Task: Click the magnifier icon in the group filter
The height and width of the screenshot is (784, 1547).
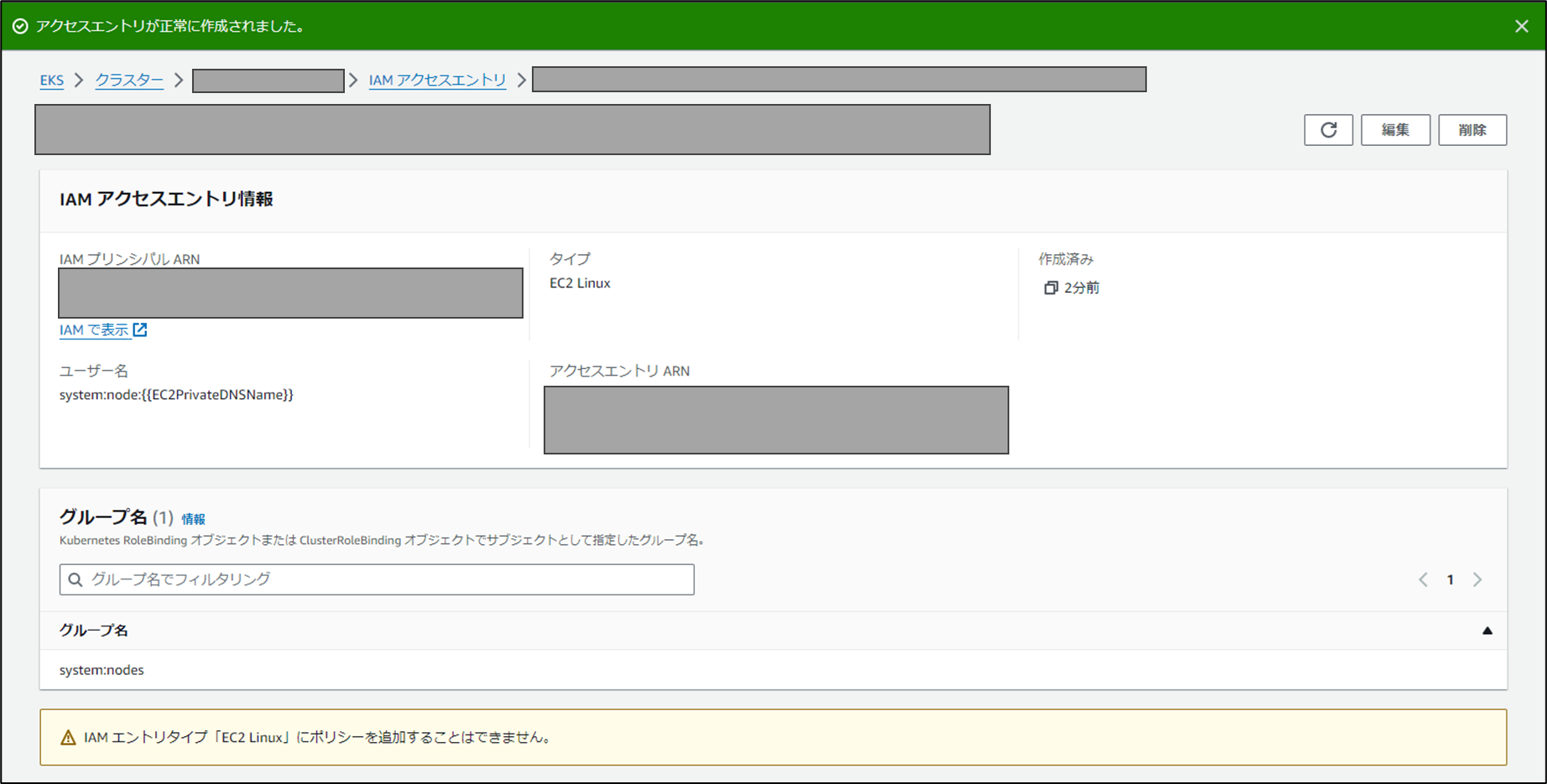Action: (76, 579)
